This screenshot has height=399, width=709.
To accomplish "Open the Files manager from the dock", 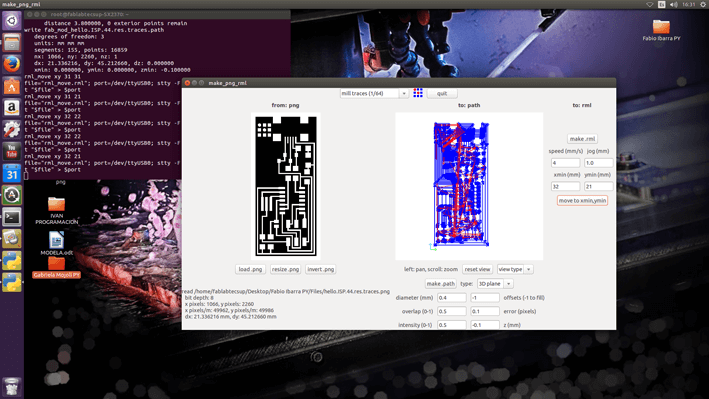I will click(x=12, y=43).
